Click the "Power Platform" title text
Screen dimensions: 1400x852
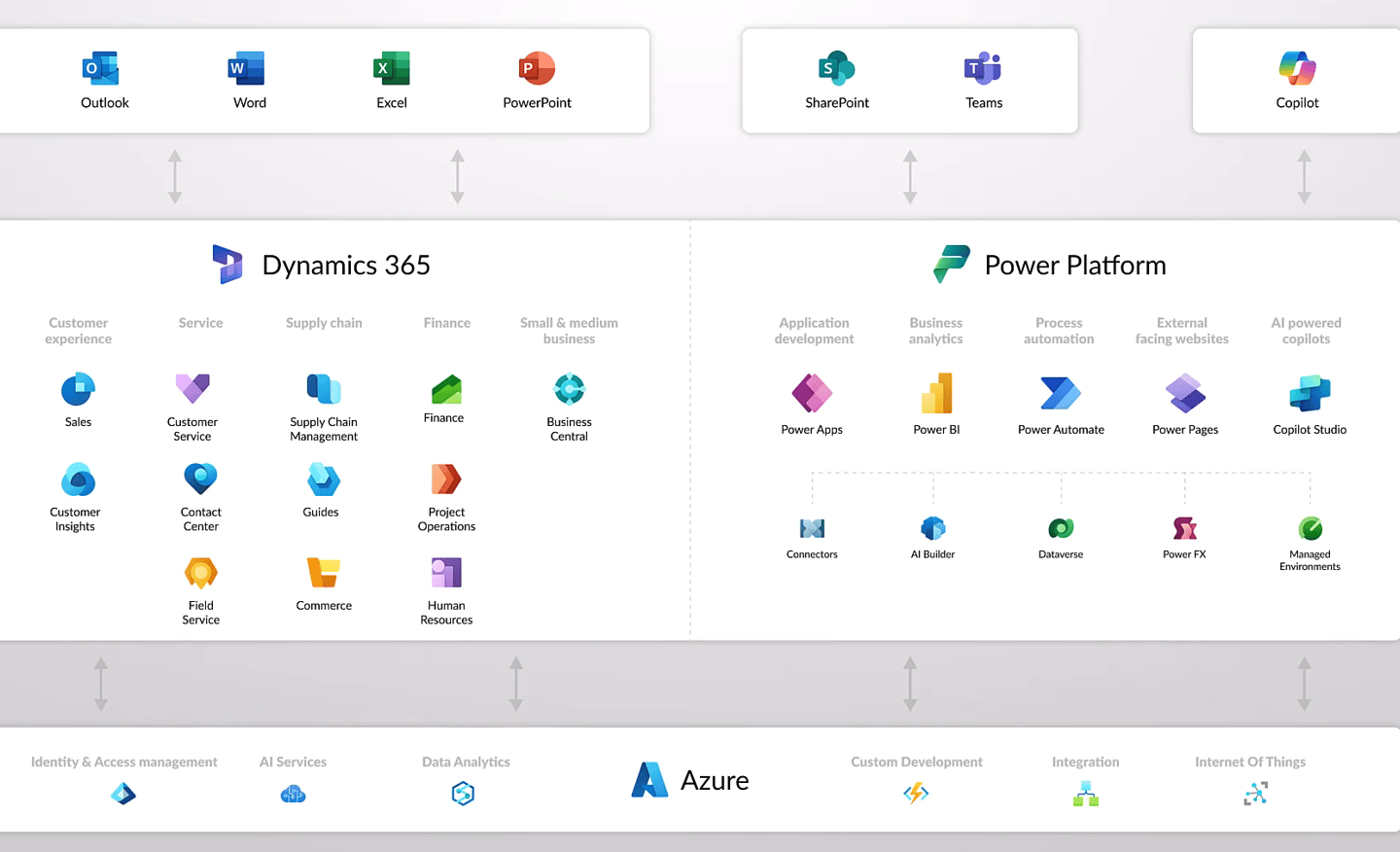point(1075,266)
